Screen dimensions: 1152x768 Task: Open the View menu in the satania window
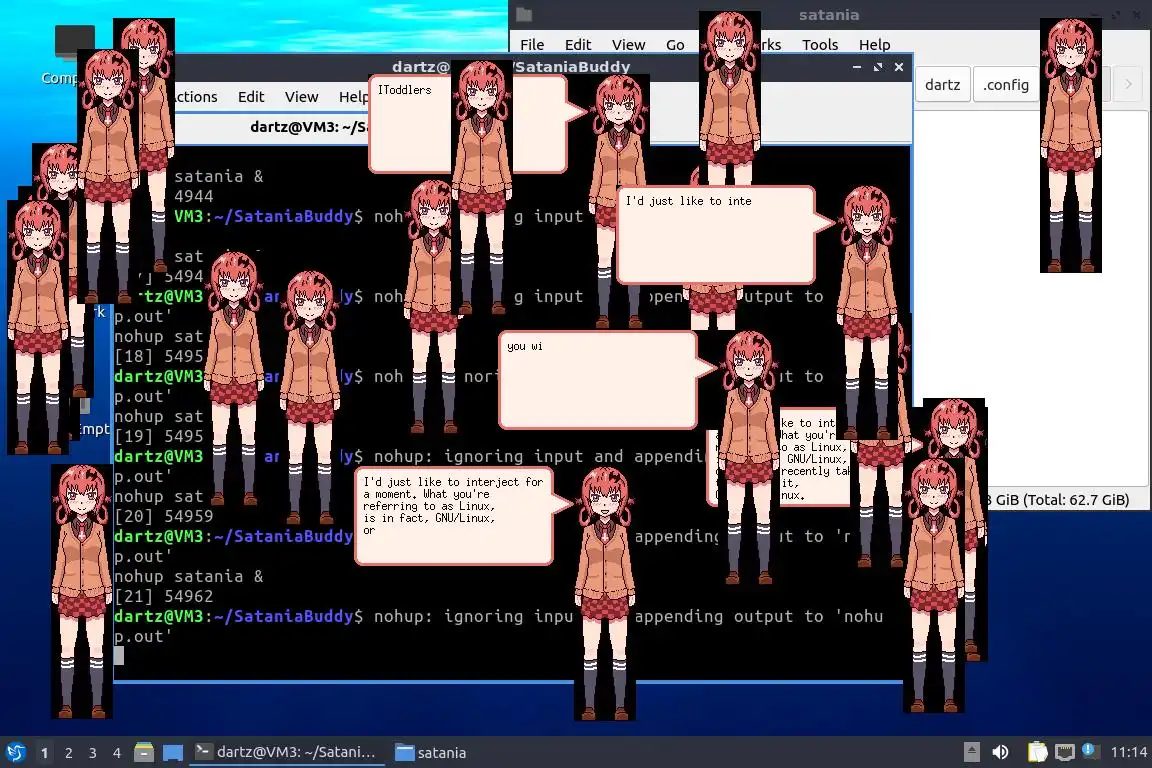coord(628,45)
